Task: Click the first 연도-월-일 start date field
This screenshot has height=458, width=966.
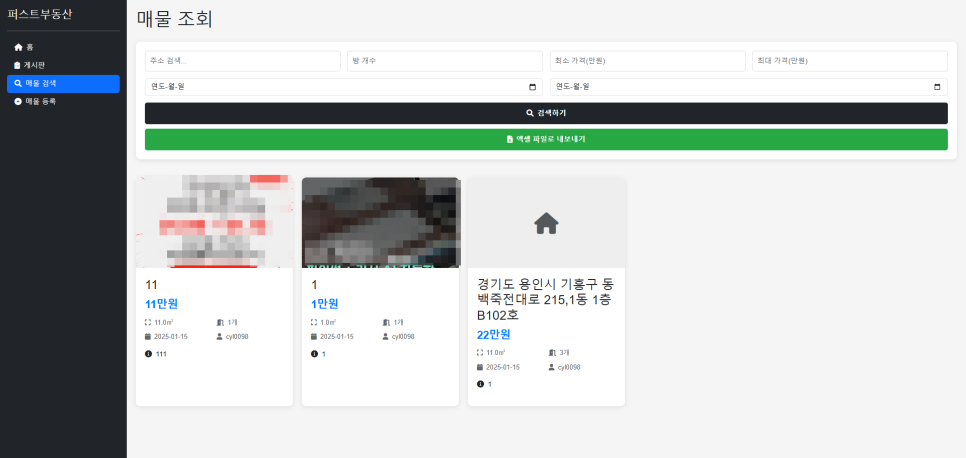Action: click(x=344, y=87)
